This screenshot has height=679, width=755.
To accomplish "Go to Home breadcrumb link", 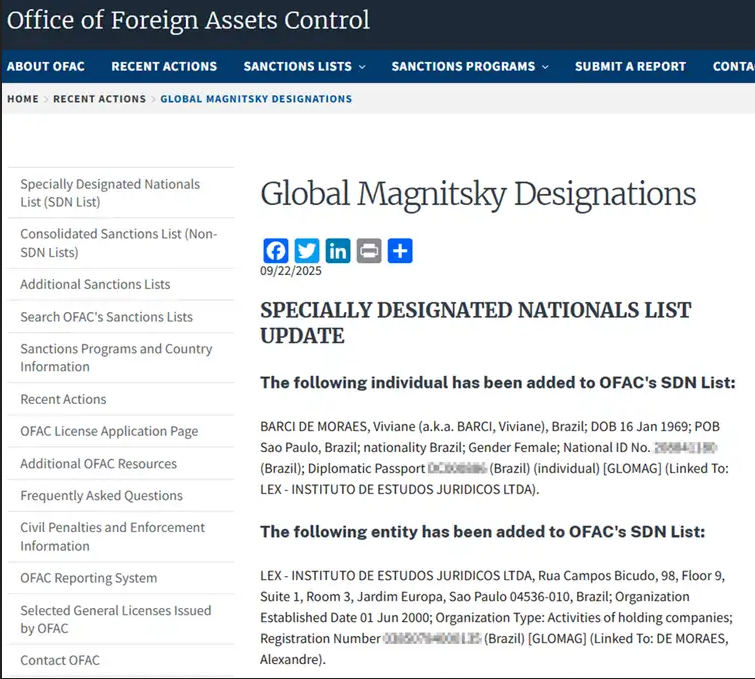I will point(23,99).
